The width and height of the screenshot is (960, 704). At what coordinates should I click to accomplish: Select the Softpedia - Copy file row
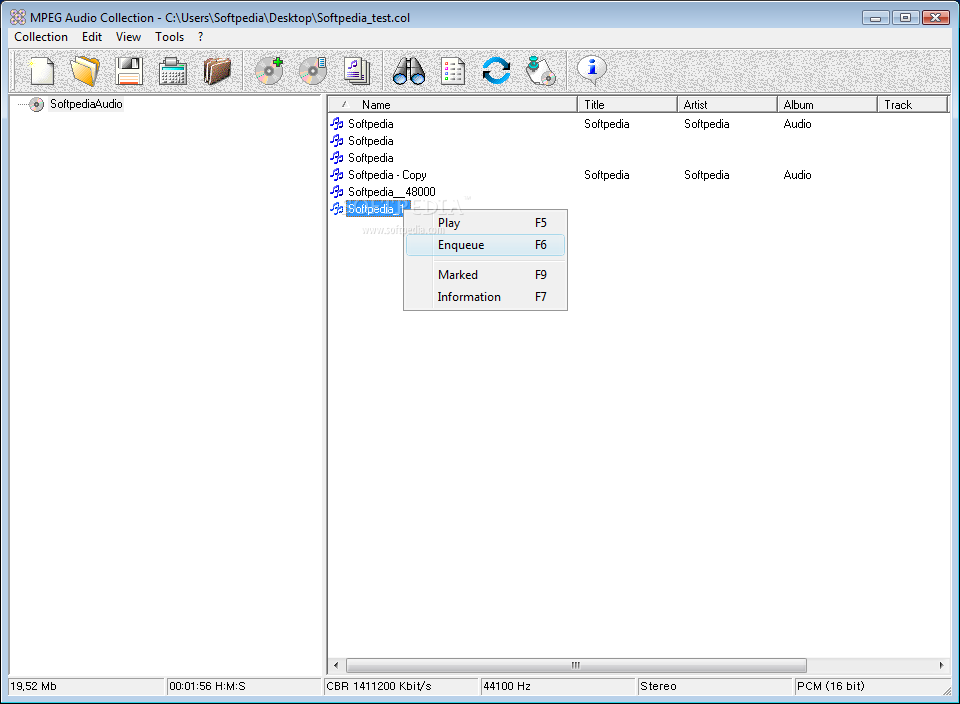[x=387, y=175]
